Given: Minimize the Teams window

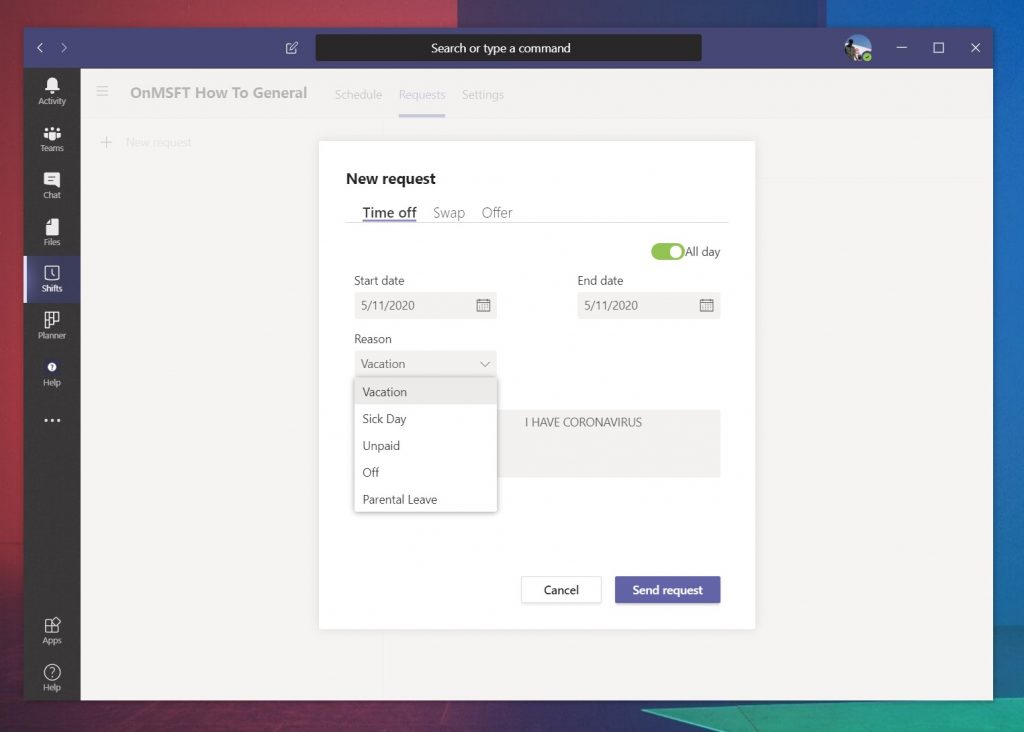Looking at the screenshot, I should click(x=901, y=48).
